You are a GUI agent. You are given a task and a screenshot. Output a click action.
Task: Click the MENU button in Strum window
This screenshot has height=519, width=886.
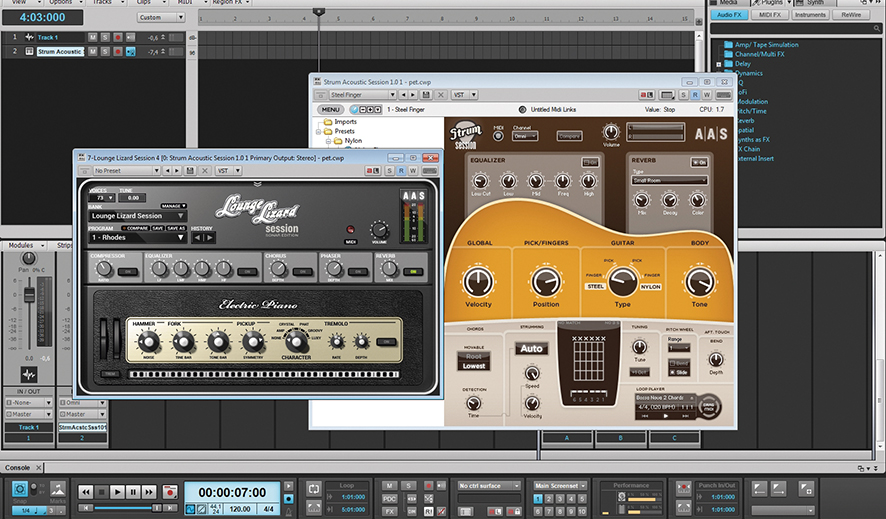(331, 110)
